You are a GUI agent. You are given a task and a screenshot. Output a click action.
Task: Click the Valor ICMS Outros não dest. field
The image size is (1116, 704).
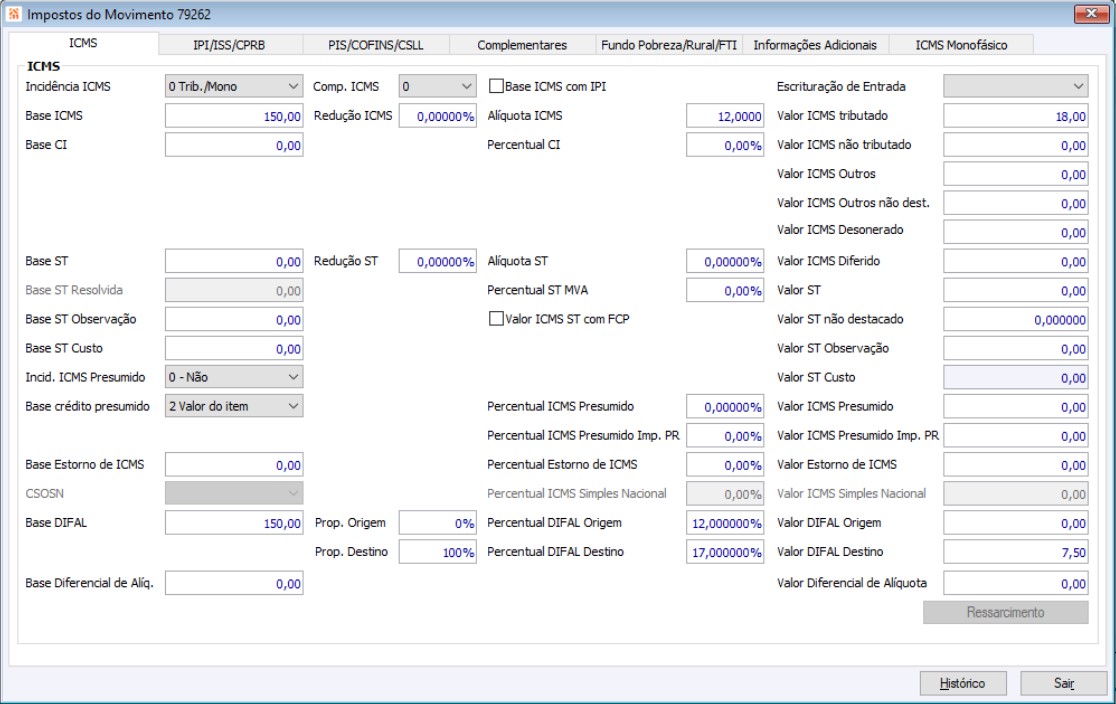point(1016,204)
